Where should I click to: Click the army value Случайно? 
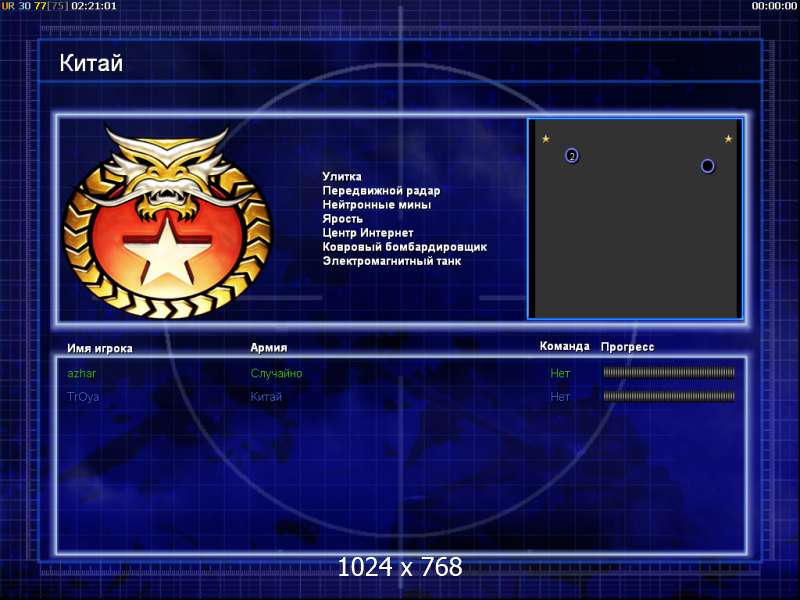[276, 373]
